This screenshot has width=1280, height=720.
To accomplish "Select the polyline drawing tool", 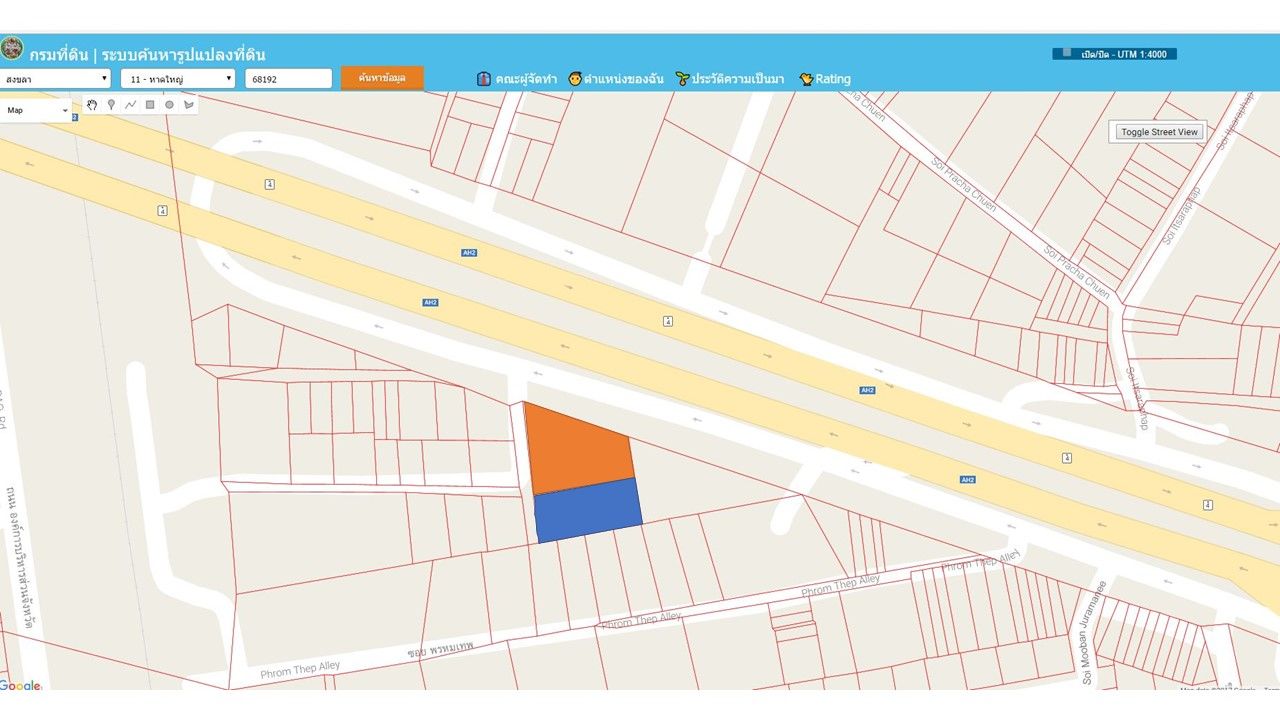I will [130, 104].
